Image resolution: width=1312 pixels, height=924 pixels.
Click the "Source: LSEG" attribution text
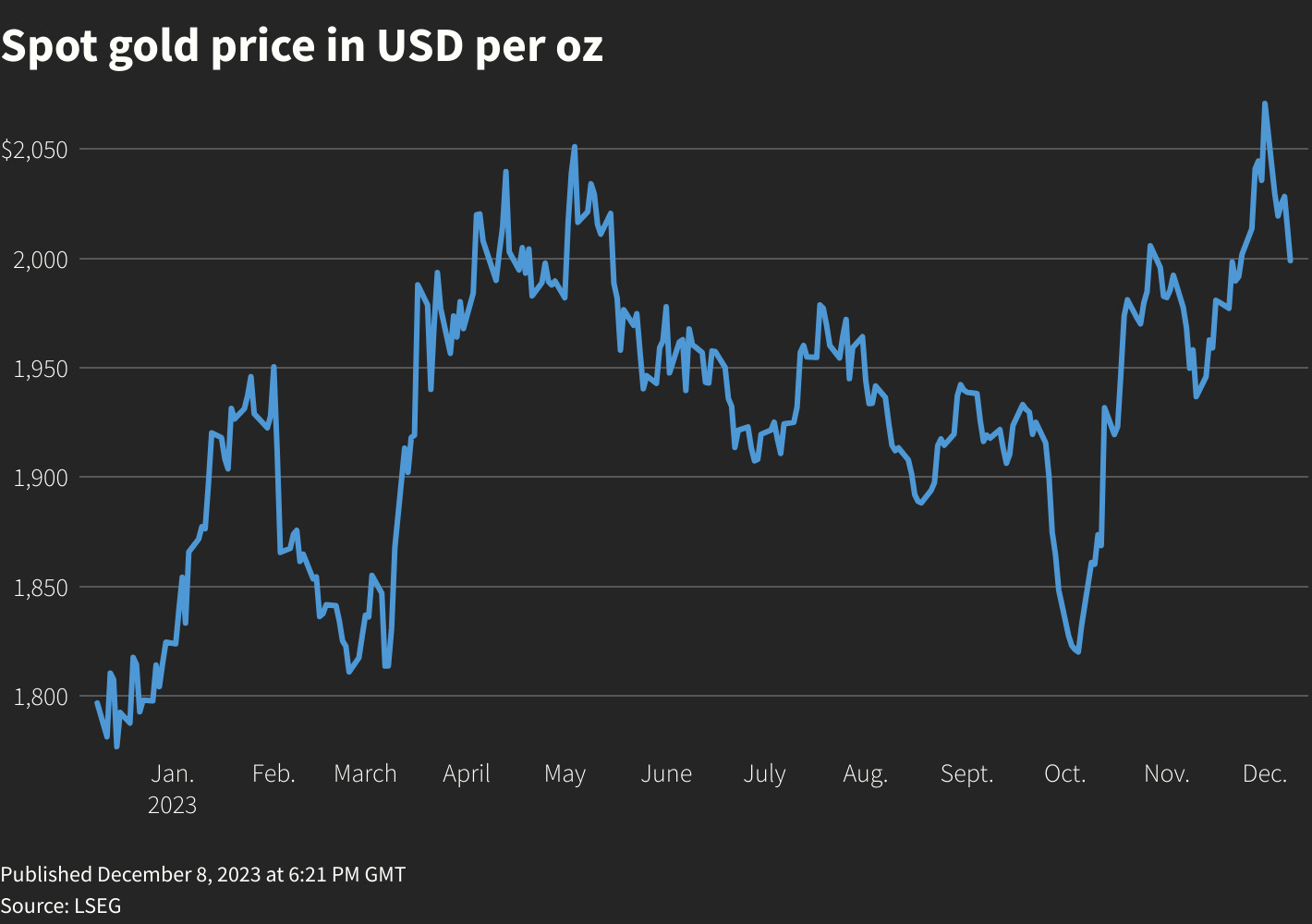coord(61,906)
